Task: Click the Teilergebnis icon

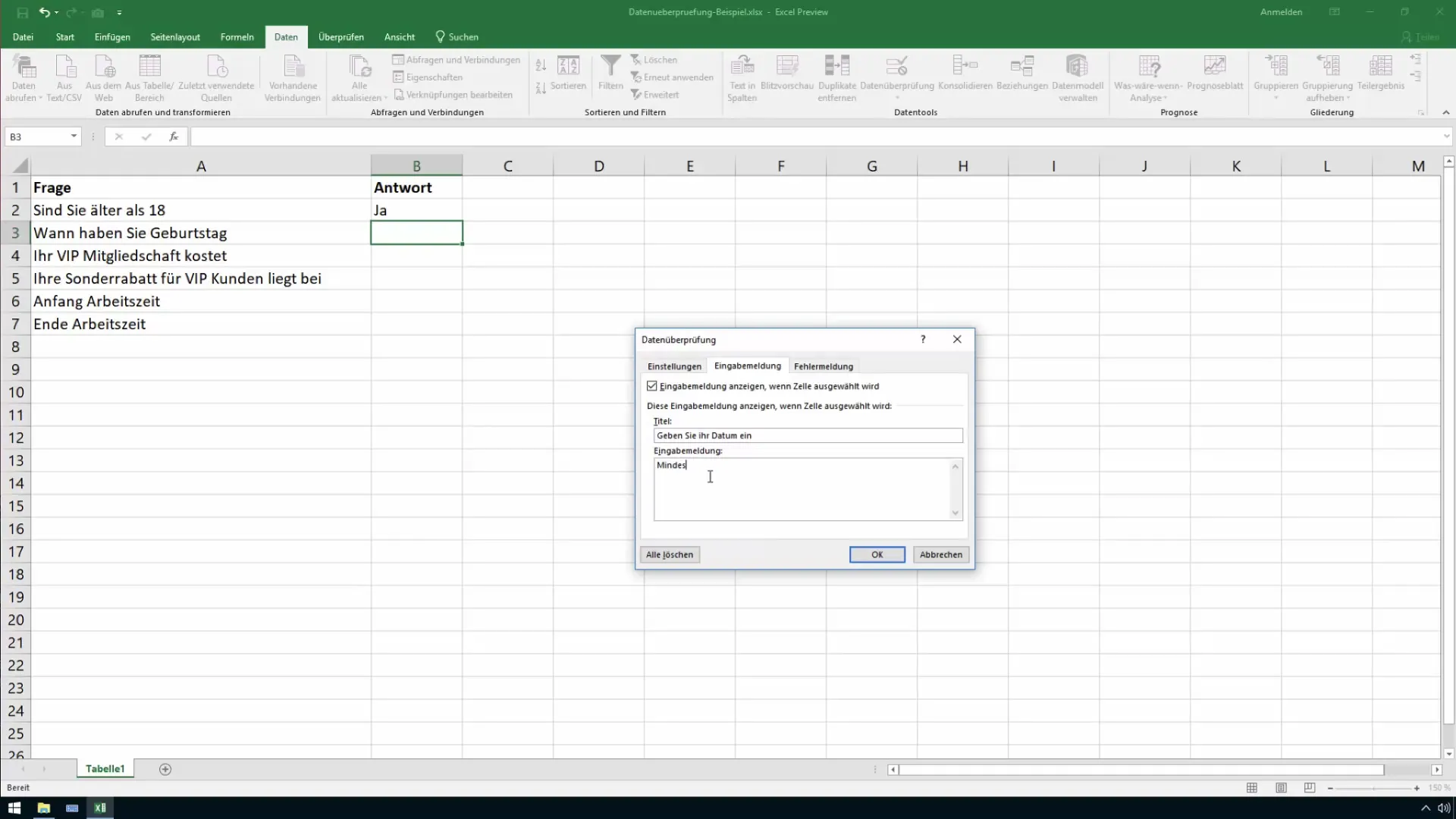Action: (1381, 73)
